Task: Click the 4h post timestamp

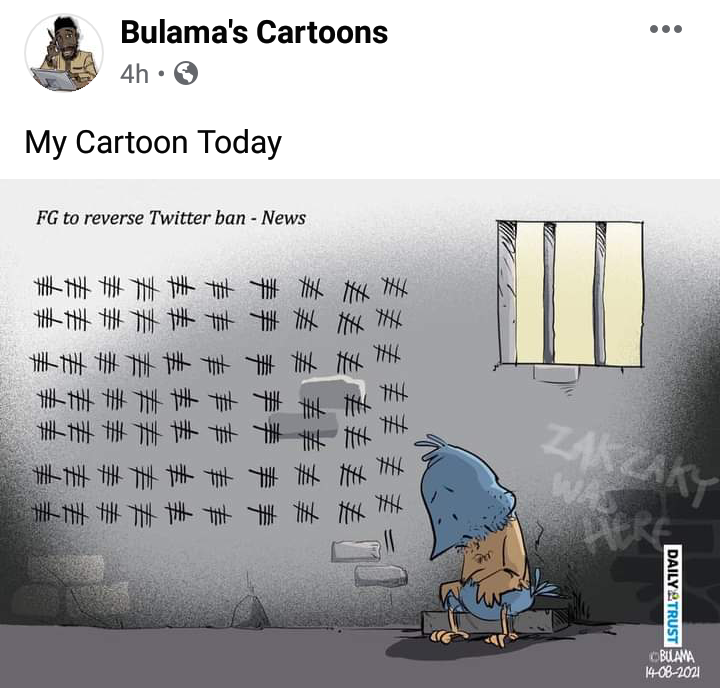Action: tap(134, 73)
